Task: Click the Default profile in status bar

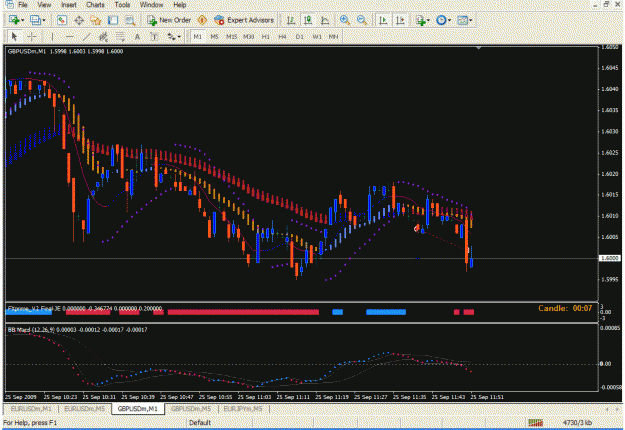Action: pos(200,422)
